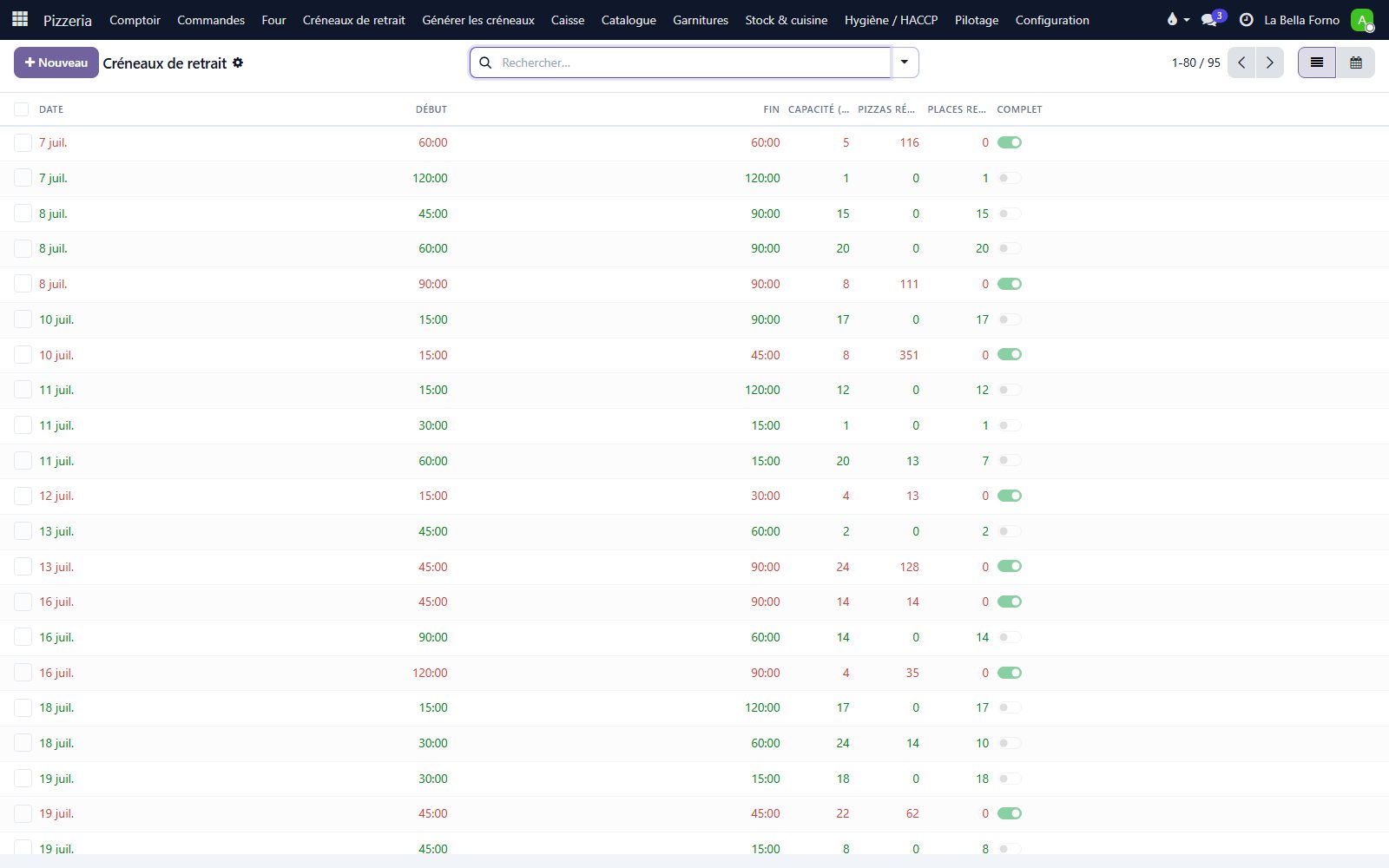Open the Configuration menu
Image resolution: width=1389 pixels, height=868 pixels.
click(1052, 19)
